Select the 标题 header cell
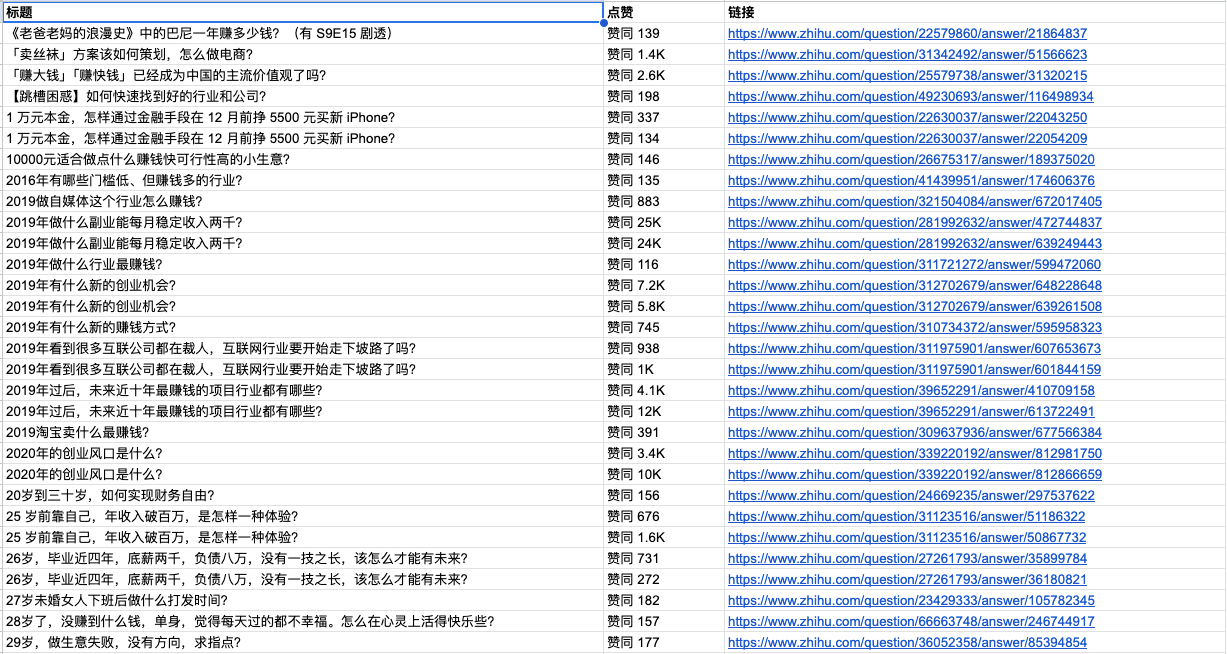 (303, 12)
